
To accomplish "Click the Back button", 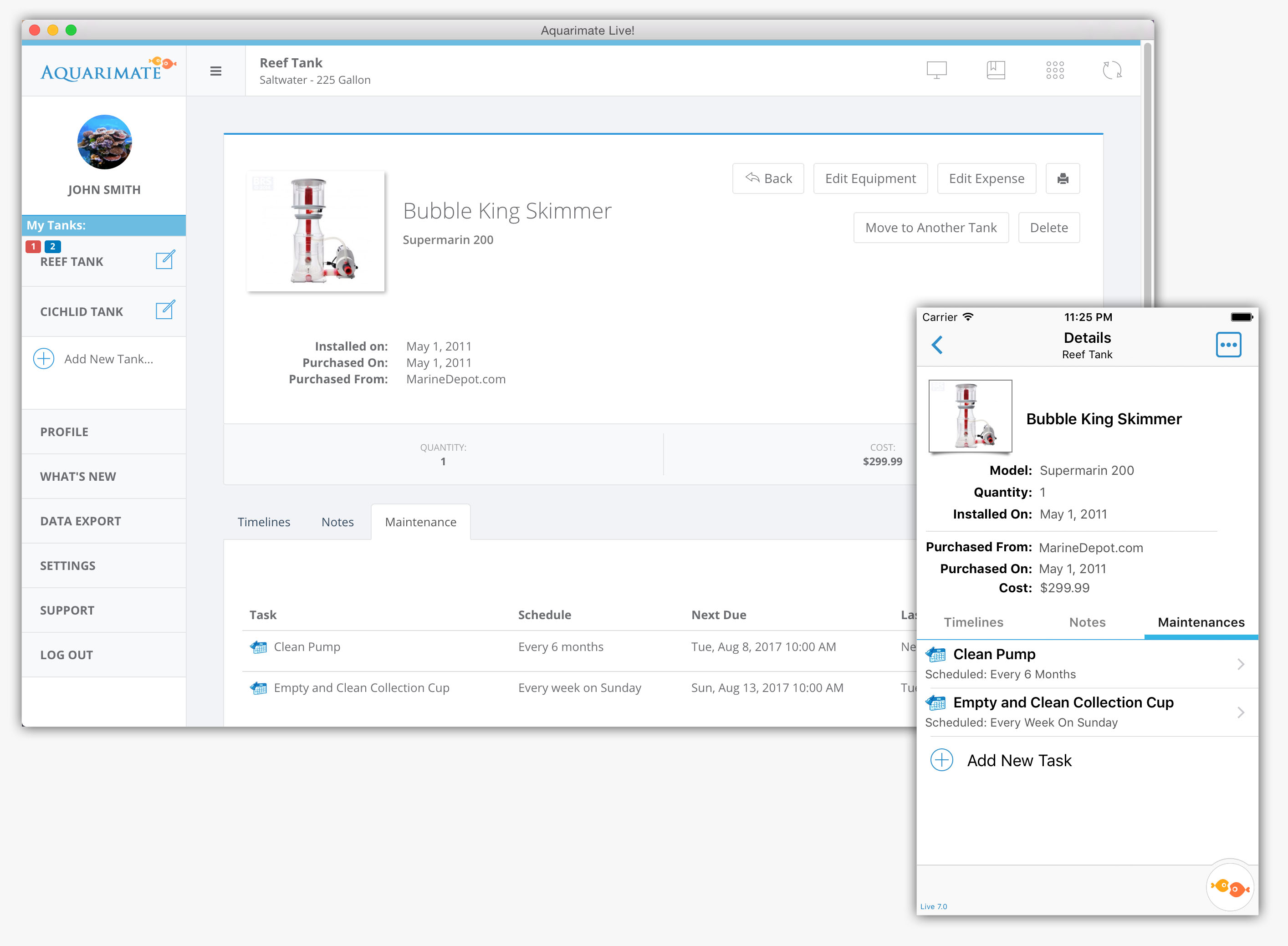I will point(768,178).
